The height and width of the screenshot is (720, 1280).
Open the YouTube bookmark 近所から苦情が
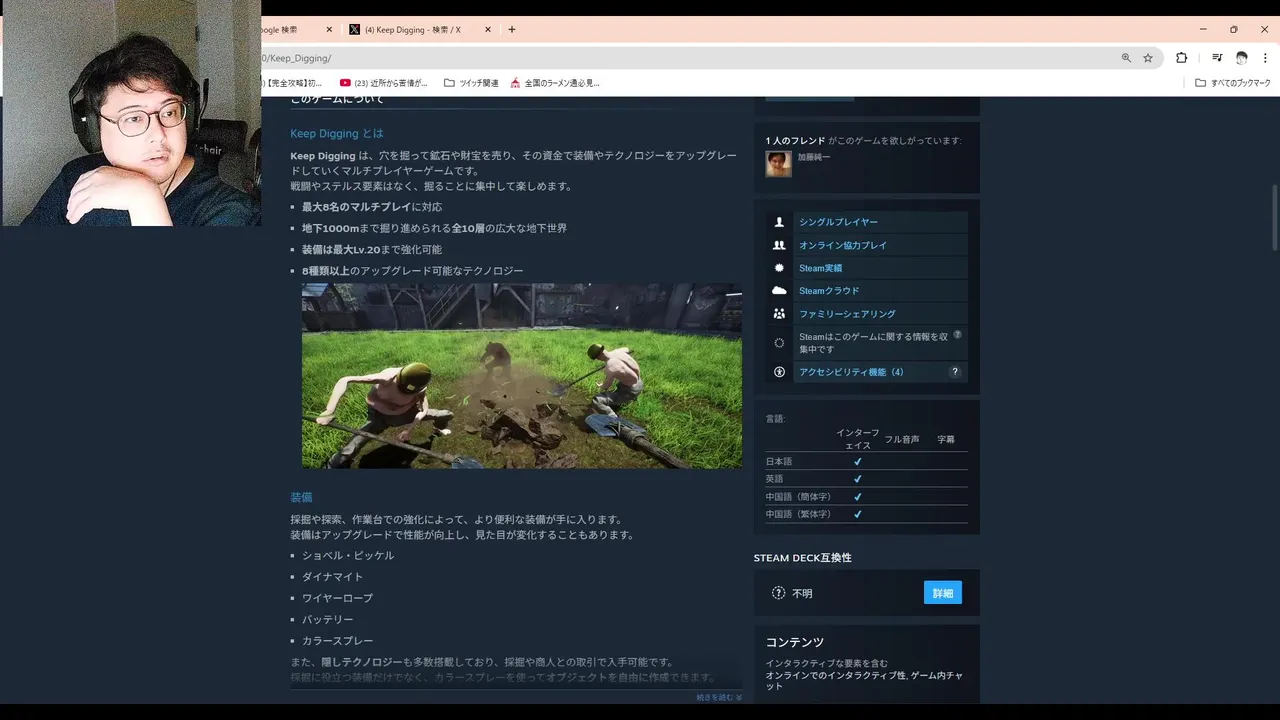pos(384,83)
